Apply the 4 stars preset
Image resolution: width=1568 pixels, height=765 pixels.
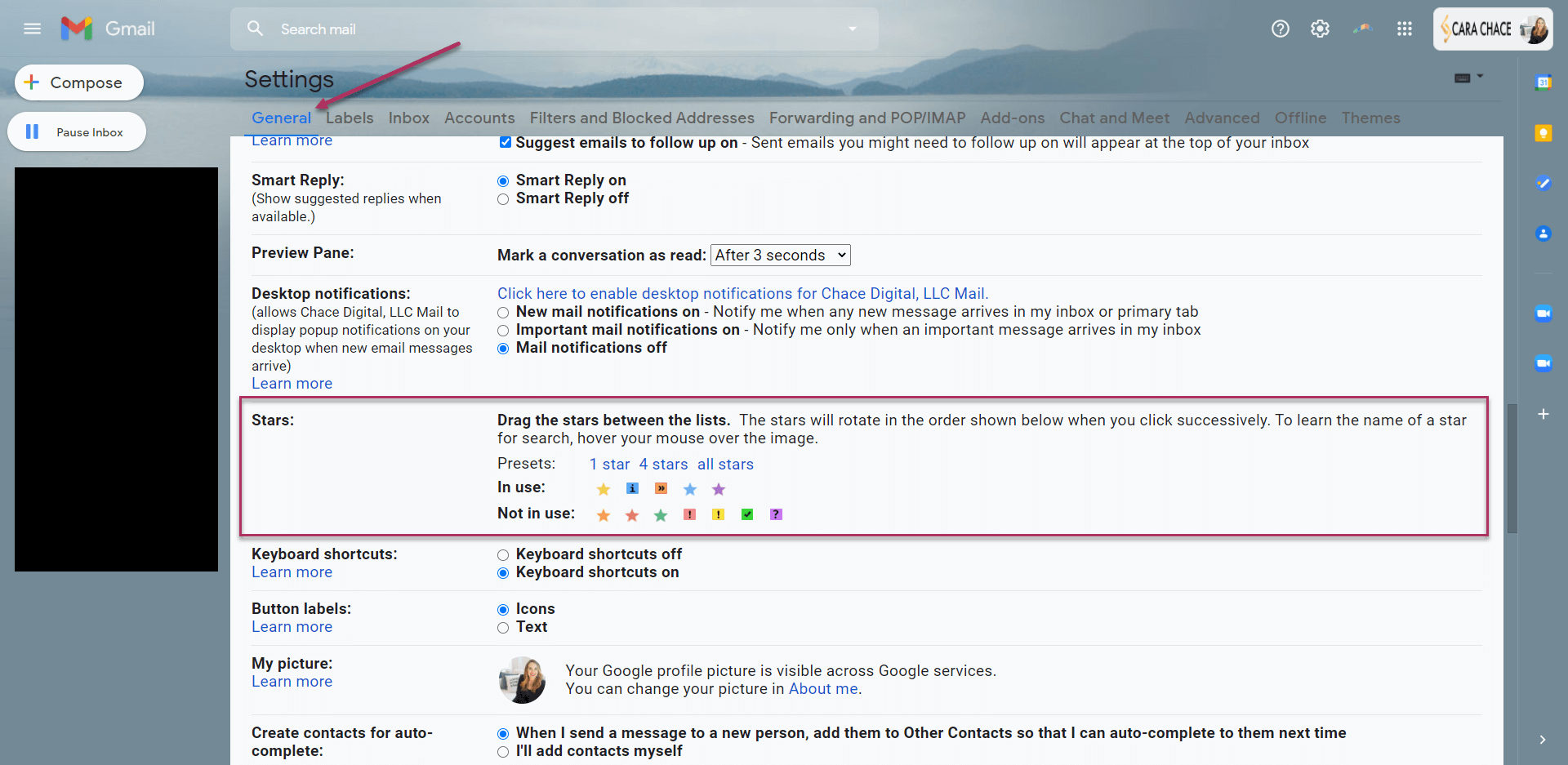[663, 464]
